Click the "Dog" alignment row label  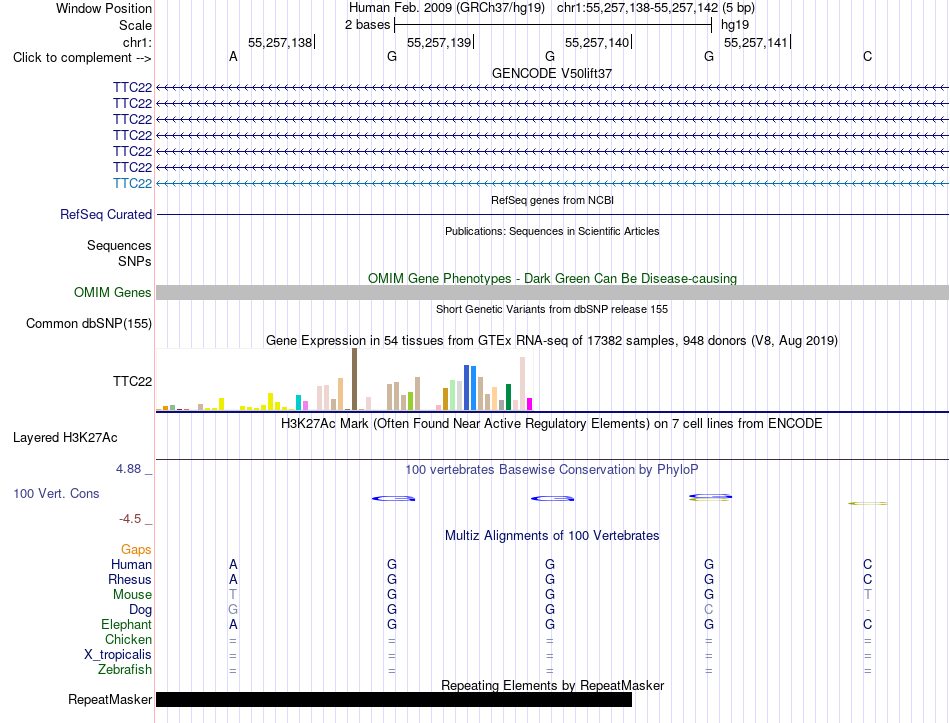click(x=141, y=610)
